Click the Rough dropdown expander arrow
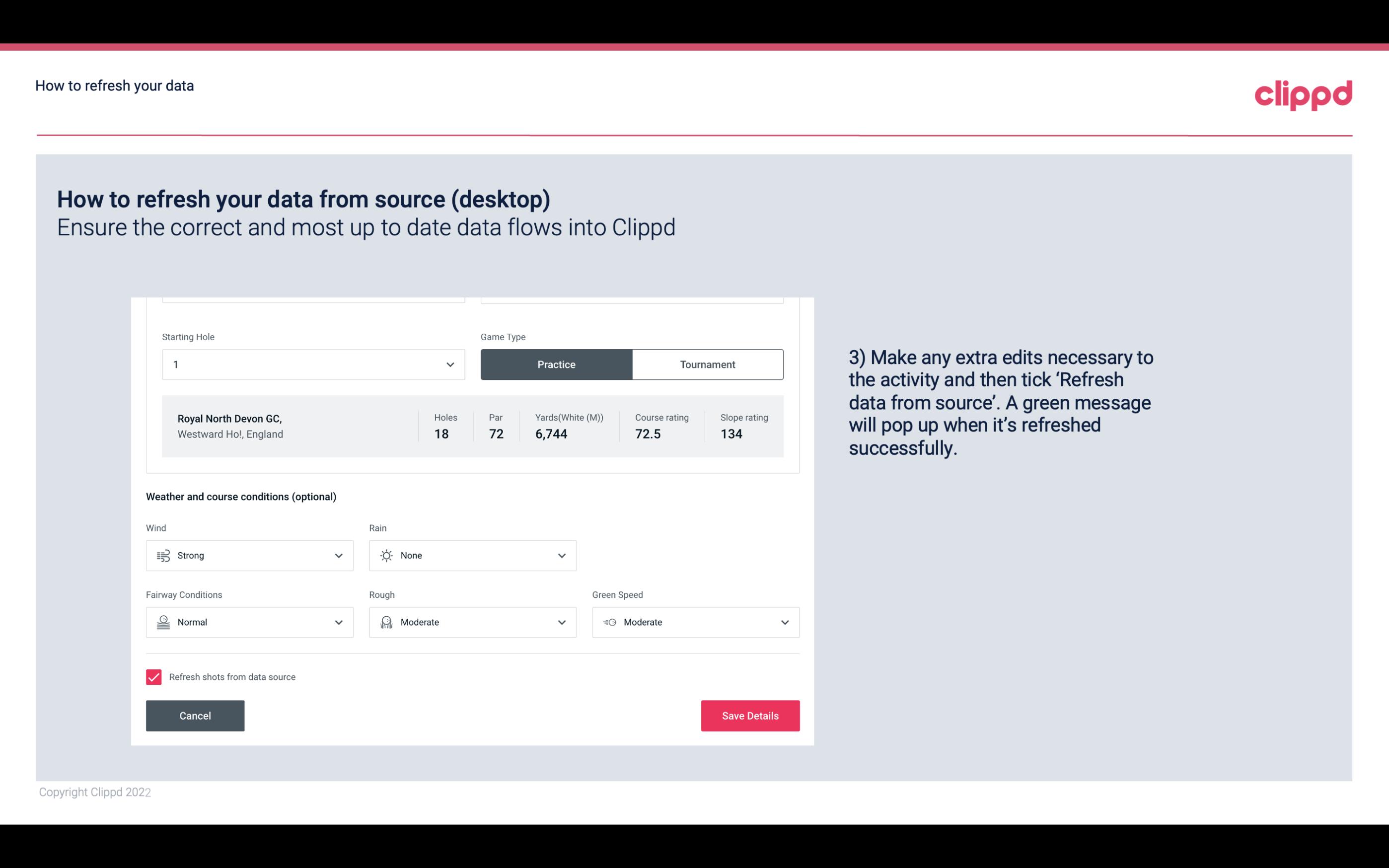The image size is (1389, 868). tap(561, 622)
